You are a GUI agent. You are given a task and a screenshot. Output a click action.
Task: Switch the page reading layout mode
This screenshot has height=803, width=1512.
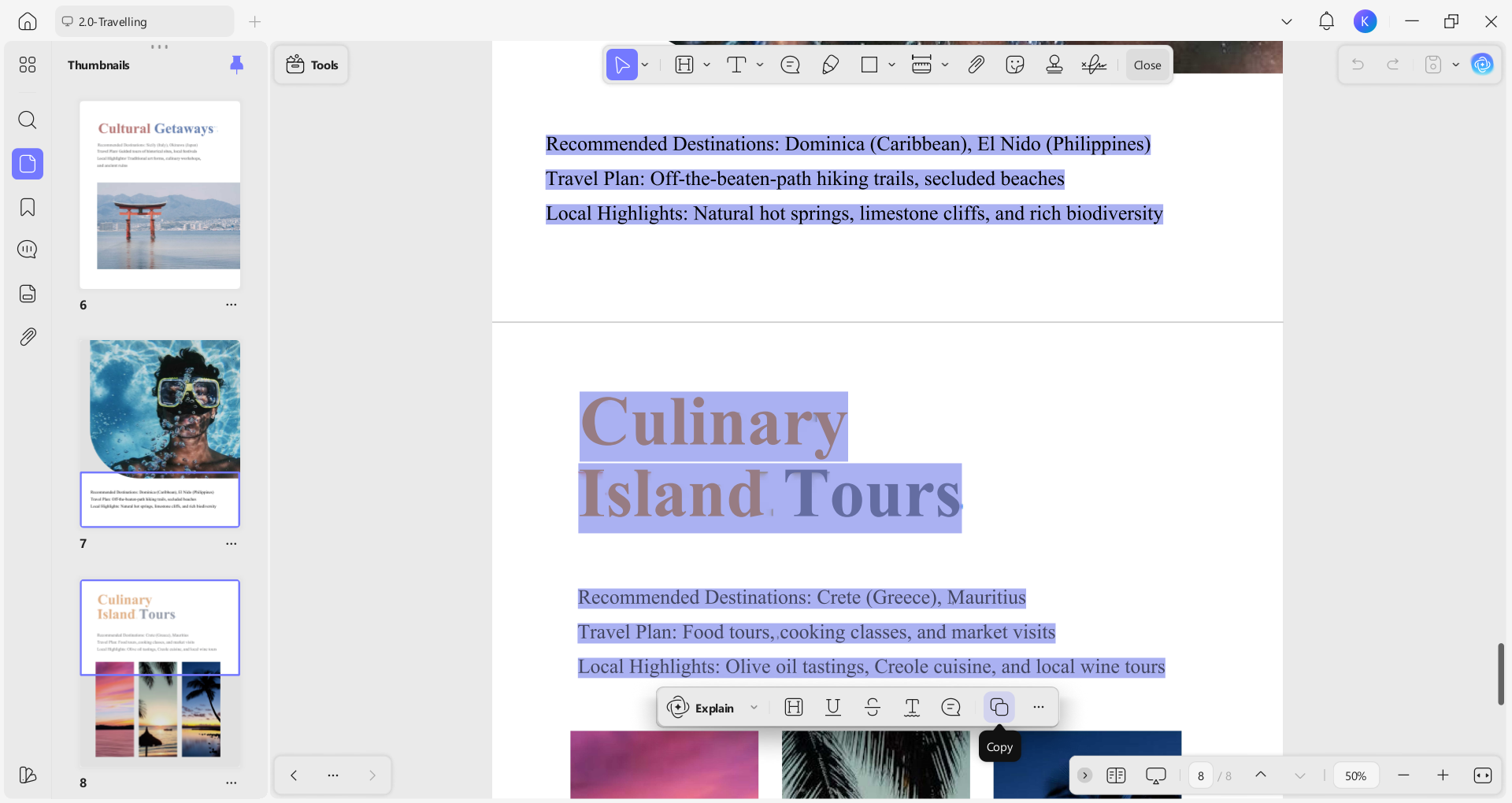tap(1116, 775)
